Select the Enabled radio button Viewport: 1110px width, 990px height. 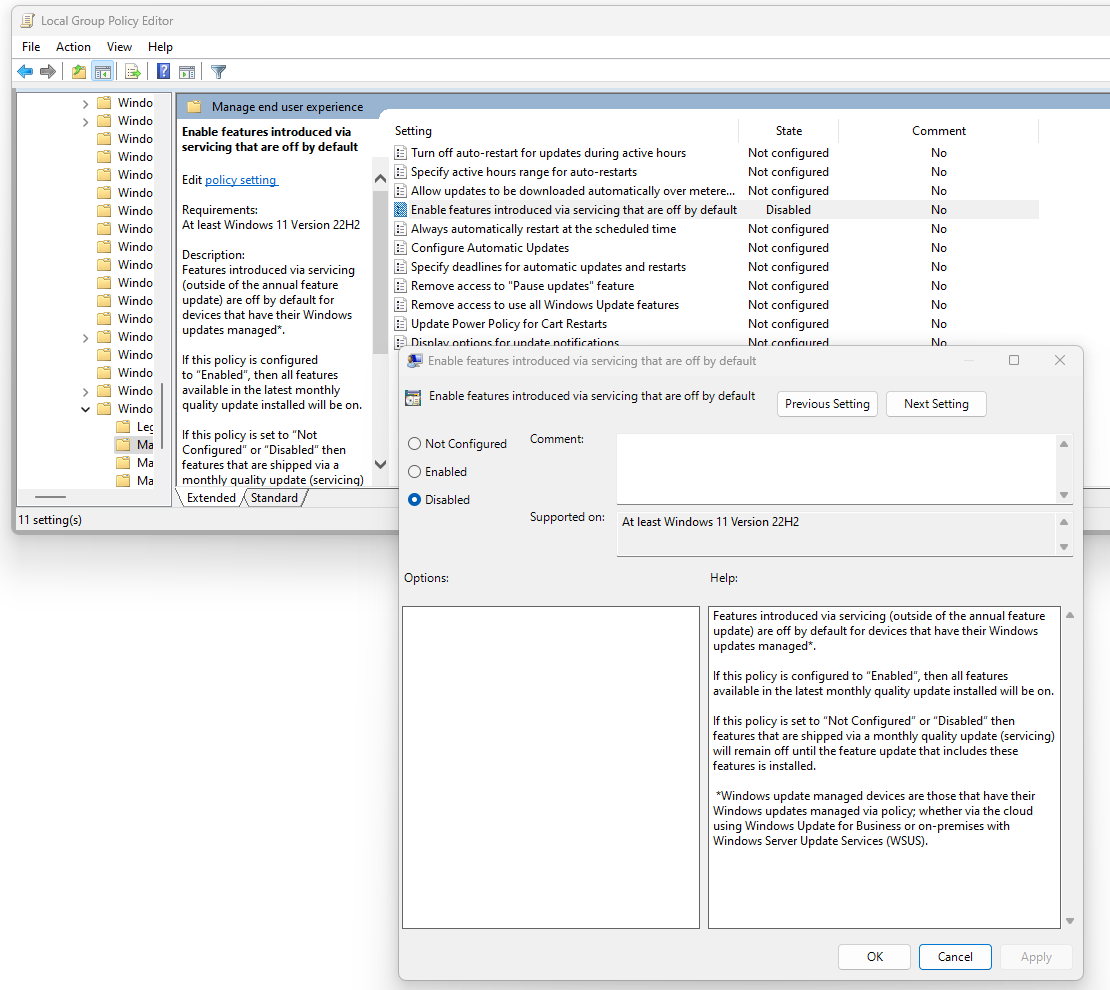click(x=414, y=472)
